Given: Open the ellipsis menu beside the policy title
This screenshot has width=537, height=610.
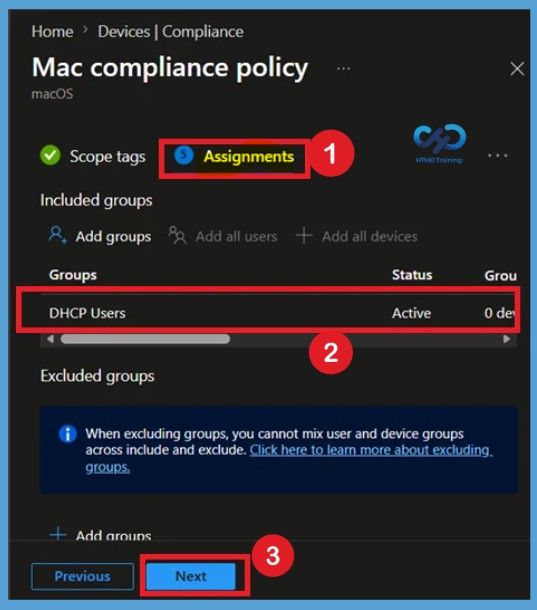Looking at the screenshot, I should pyautogui.click(x=343, y=68).
